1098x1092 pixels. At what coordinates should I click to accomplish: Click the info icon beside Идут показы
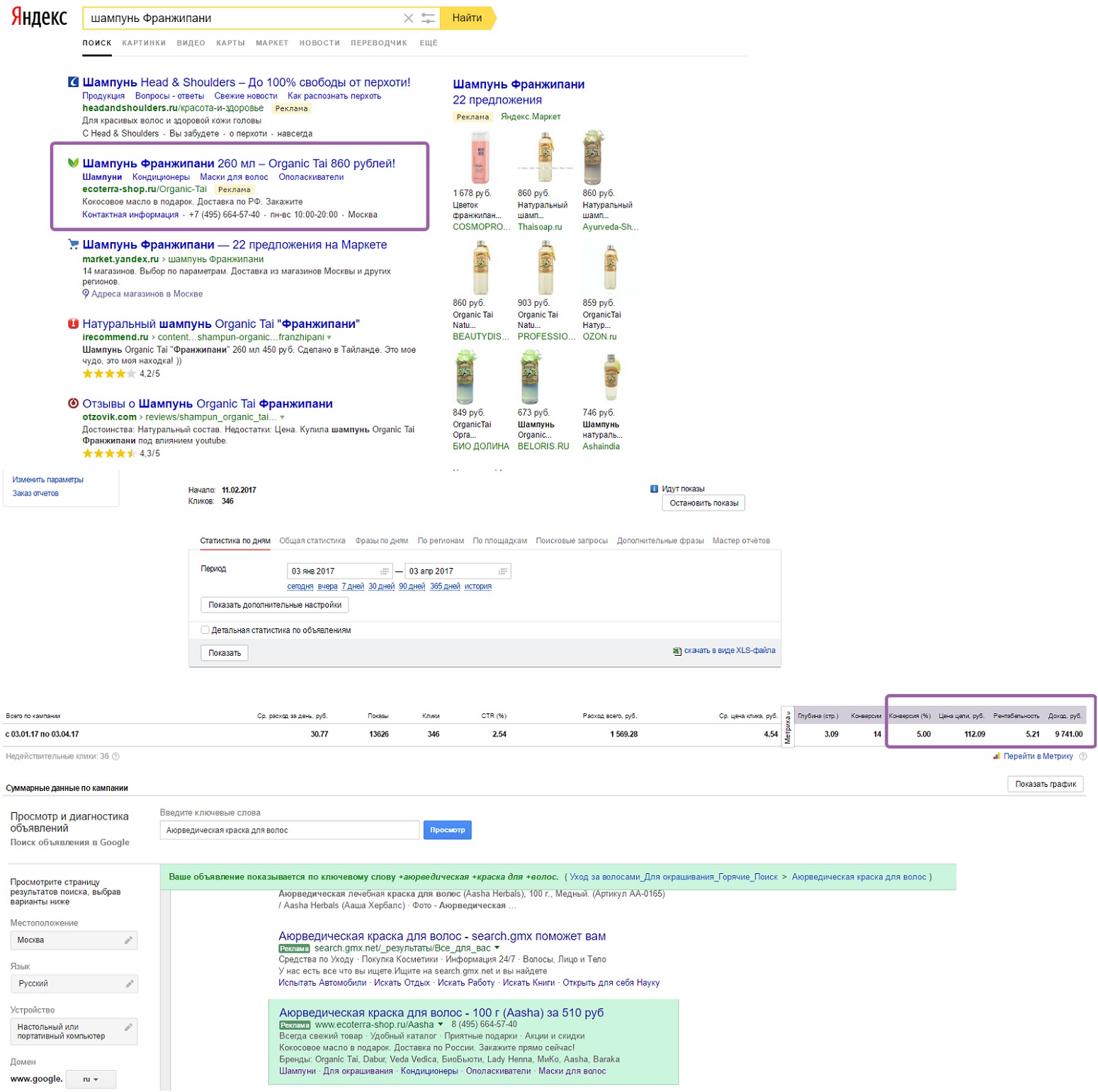click(654, 489)
